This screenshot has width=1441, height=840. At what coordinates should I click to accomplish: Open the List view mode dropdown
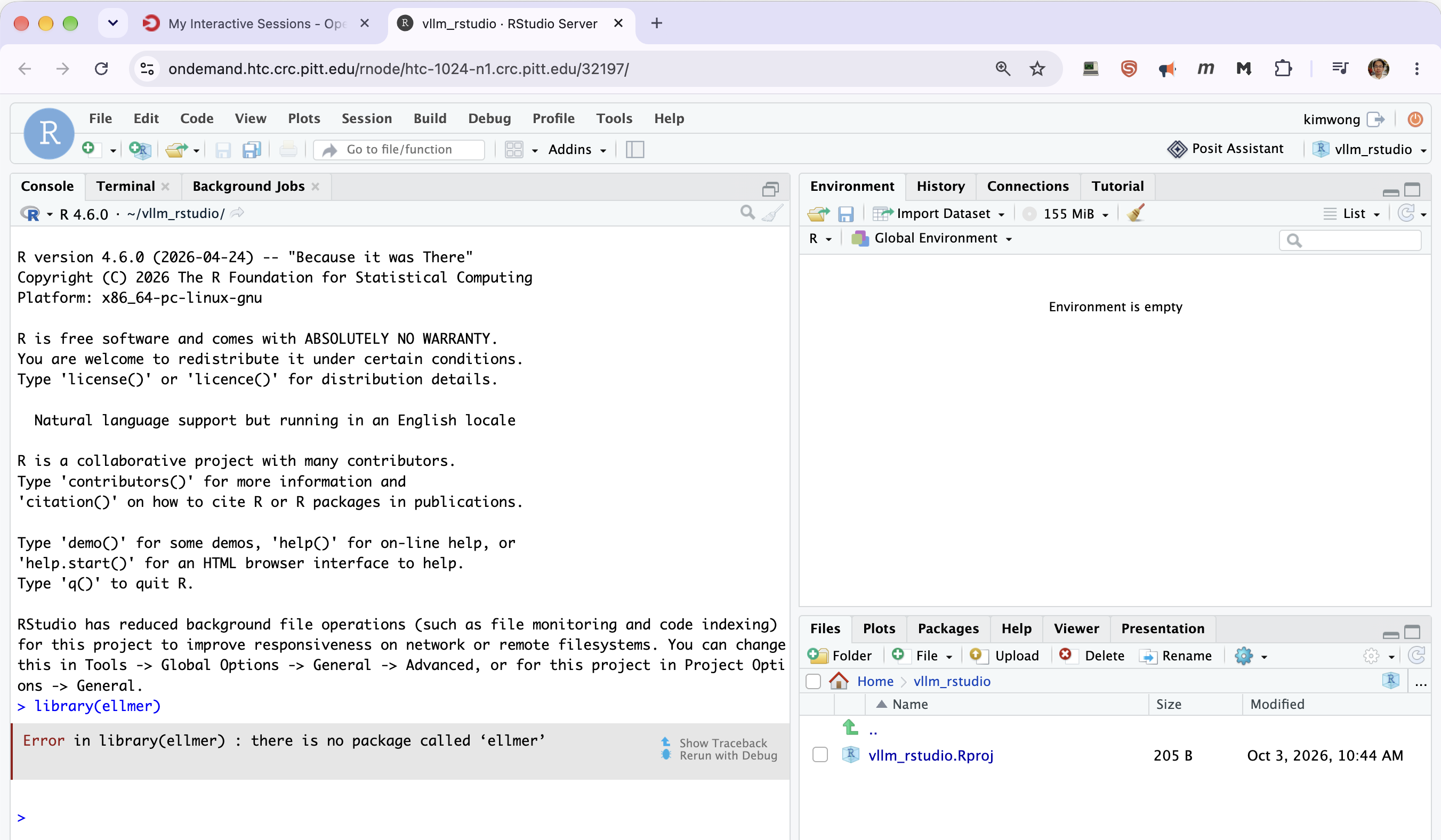[x=1353, y=214]
